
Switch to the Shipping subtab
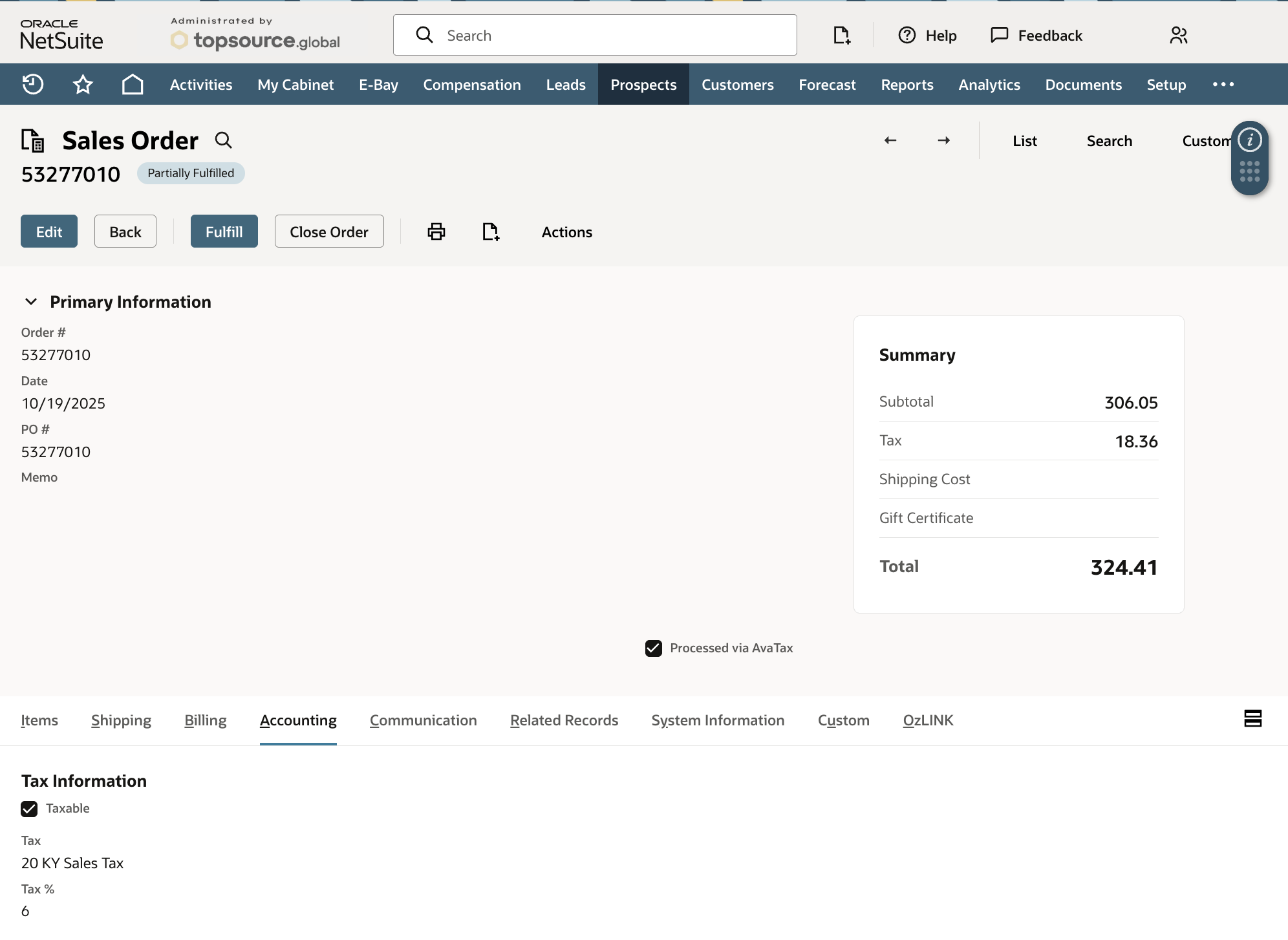coord(121,720)
